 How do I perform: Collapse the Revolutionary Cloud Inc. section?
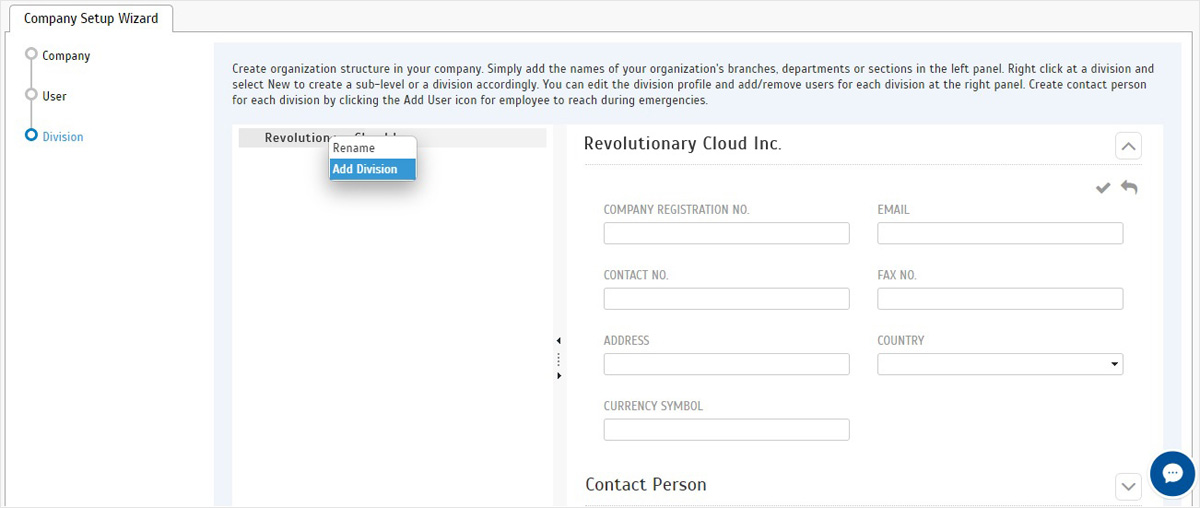pos(1128,146)
